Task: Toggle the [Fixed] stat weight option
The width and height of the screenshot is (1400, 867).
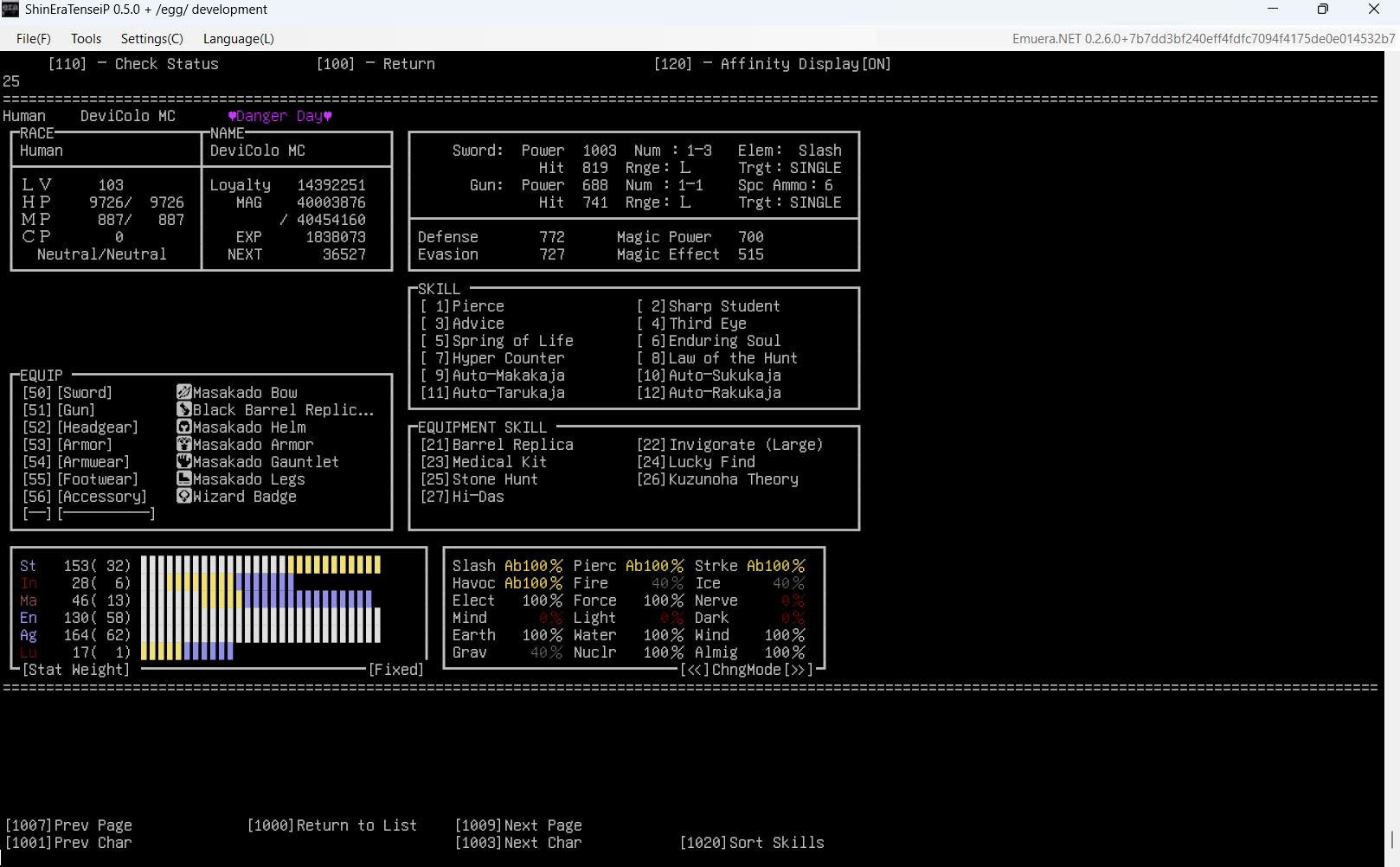Action: click(395, 670)
